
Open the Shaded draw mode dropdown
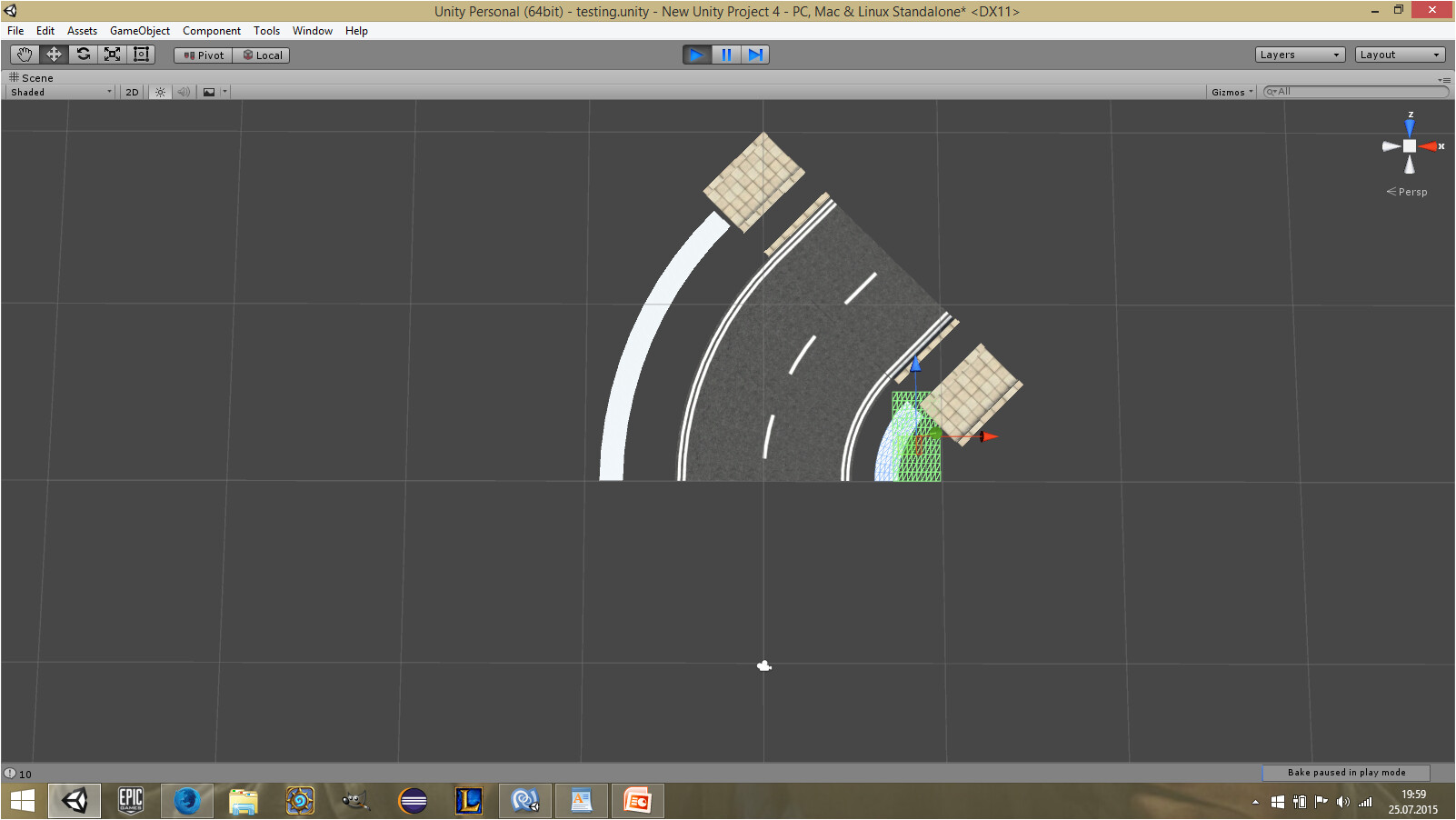57,91
